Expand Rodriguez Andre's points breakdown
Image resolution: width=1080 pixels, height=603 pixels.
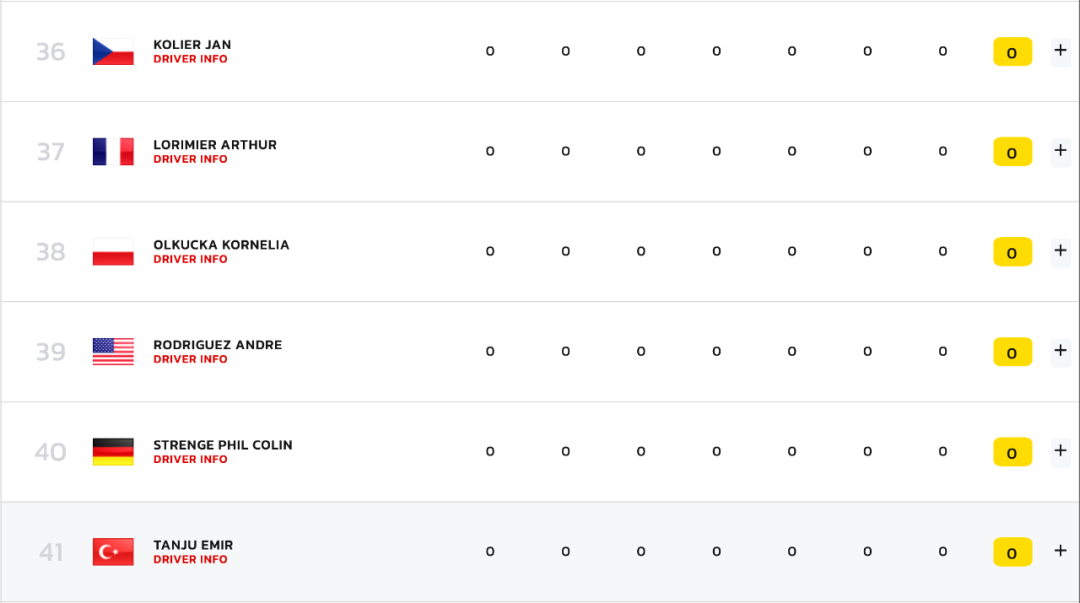(1060, 351)
